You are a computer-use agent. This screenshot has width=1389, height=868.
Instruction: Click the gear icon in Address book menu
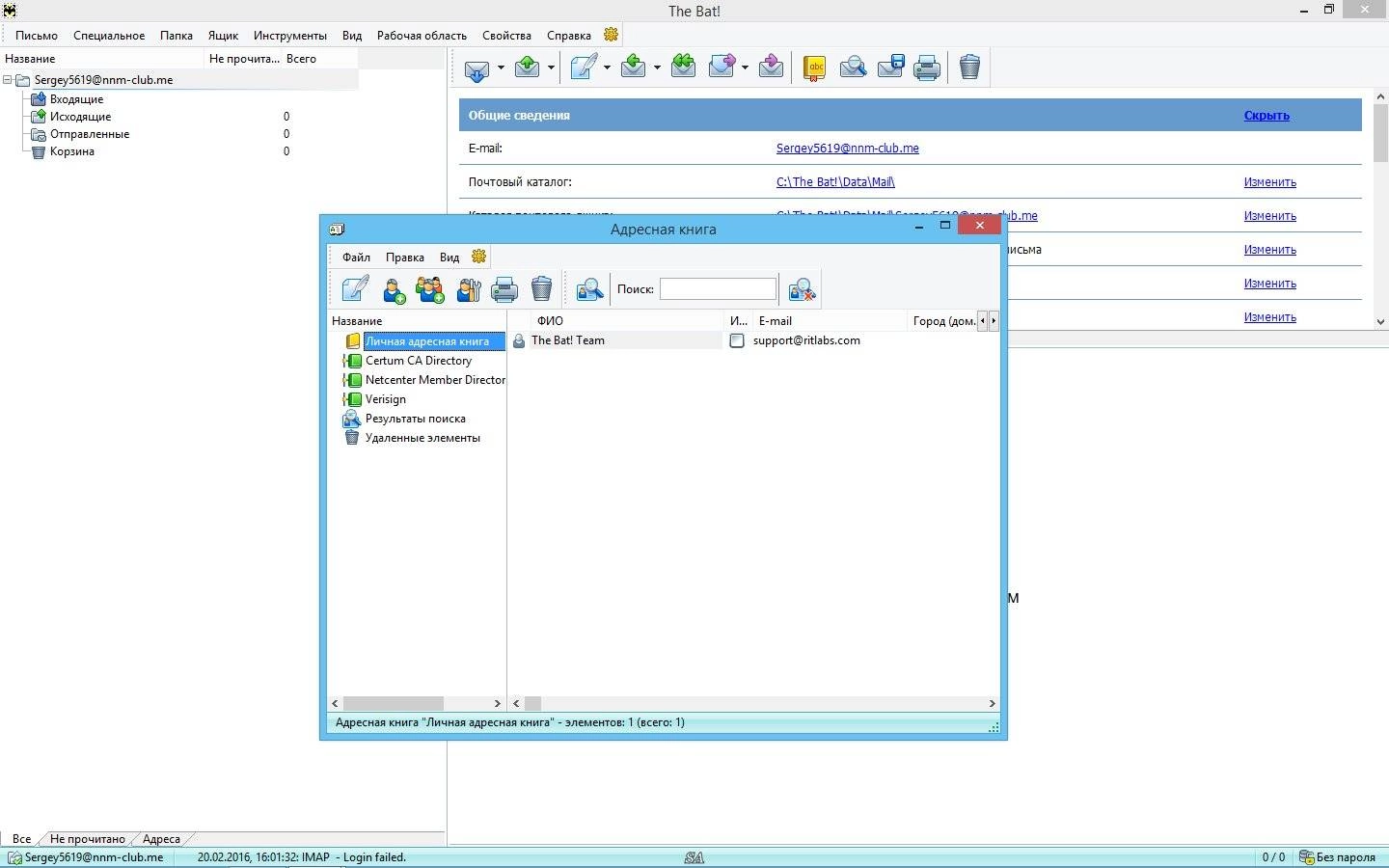(478, 257)
